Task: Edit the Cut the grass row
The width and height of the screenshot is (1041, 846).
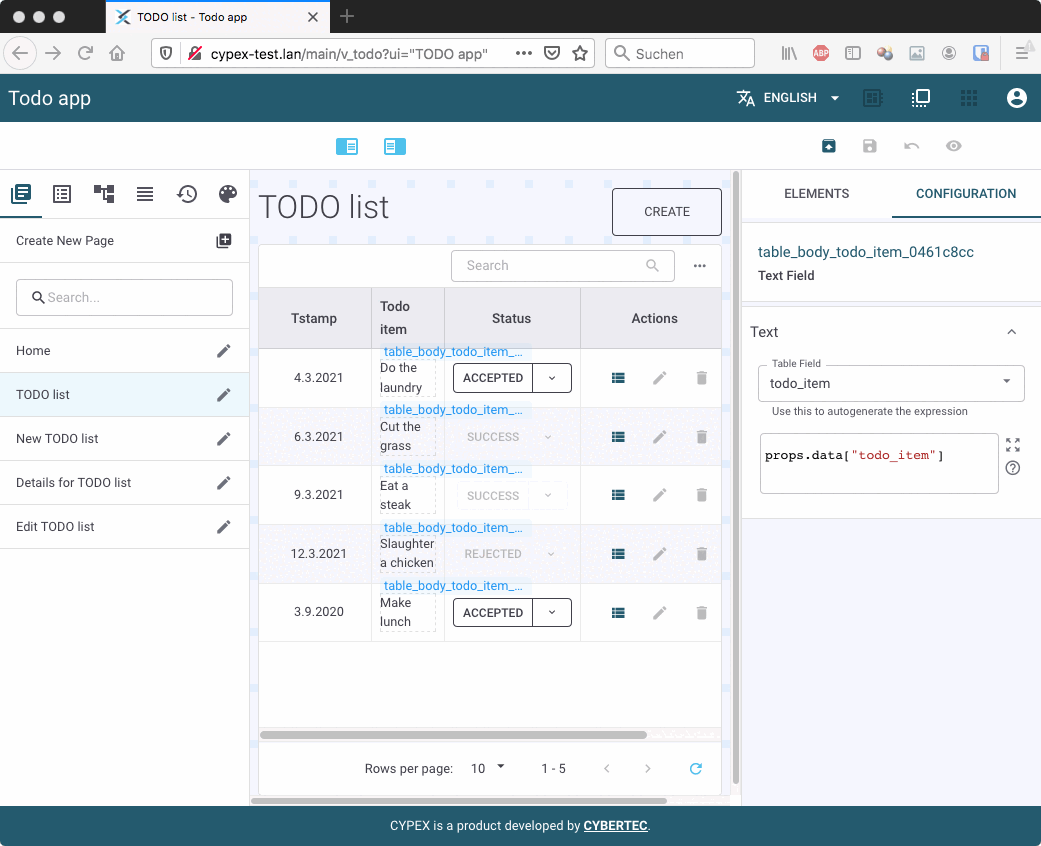Action: point(659,437)
